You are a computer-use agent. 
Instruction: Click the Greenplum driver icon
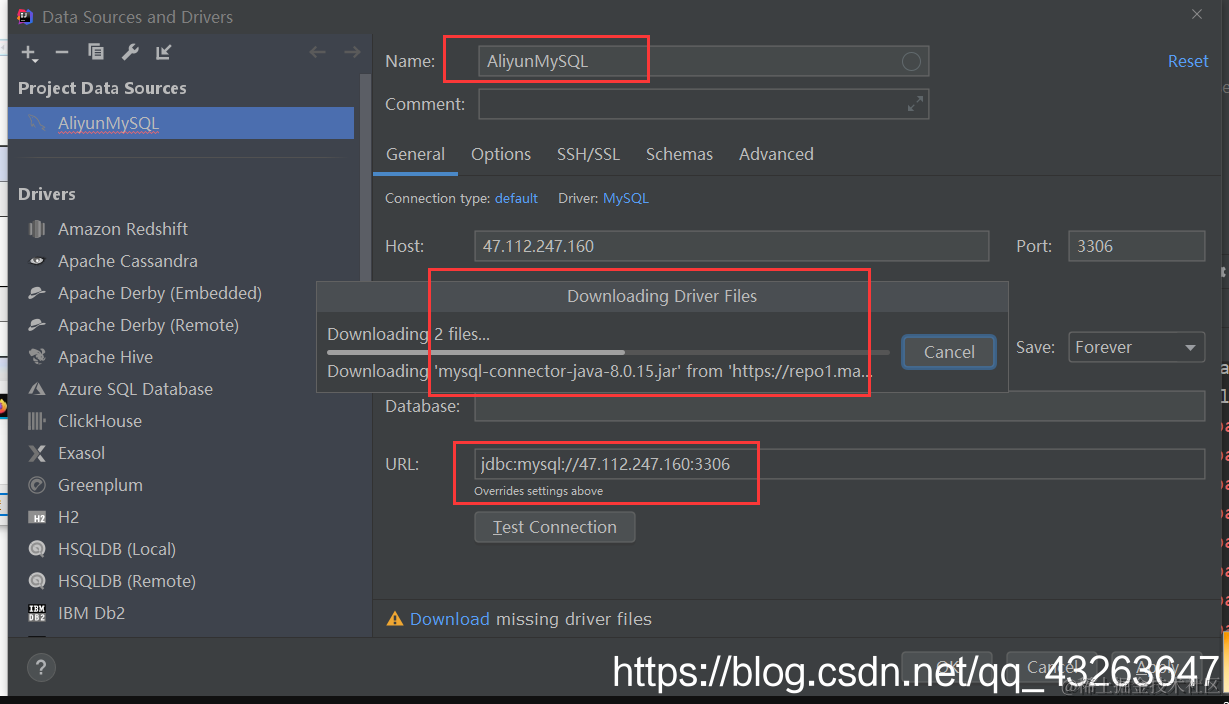click(37, 485)
